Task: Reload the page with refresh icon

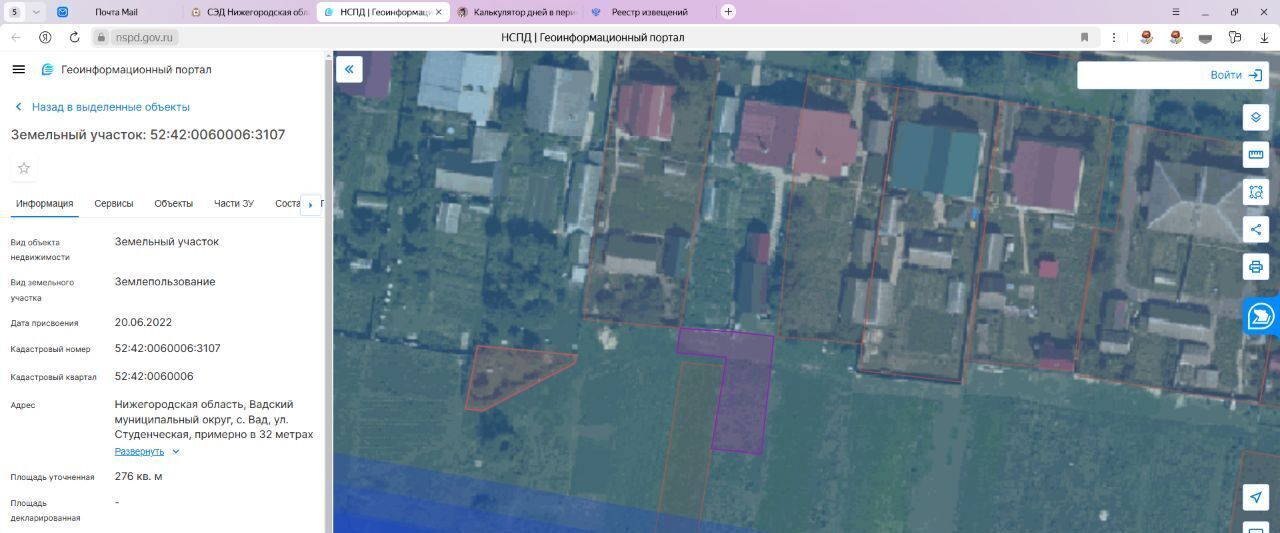Action: [74, 37]
